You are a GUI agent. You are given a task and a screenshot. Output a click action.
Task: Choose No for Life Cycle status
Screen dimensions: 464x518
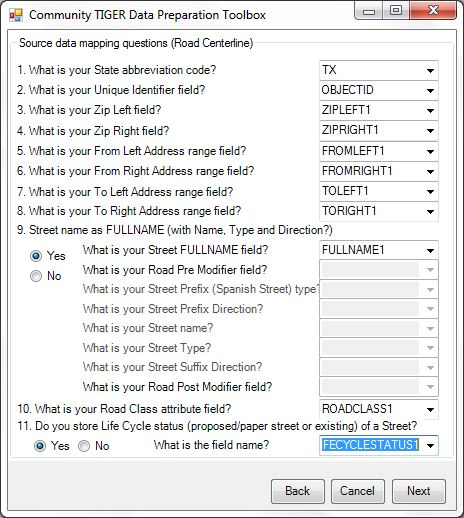coord(84,446)
